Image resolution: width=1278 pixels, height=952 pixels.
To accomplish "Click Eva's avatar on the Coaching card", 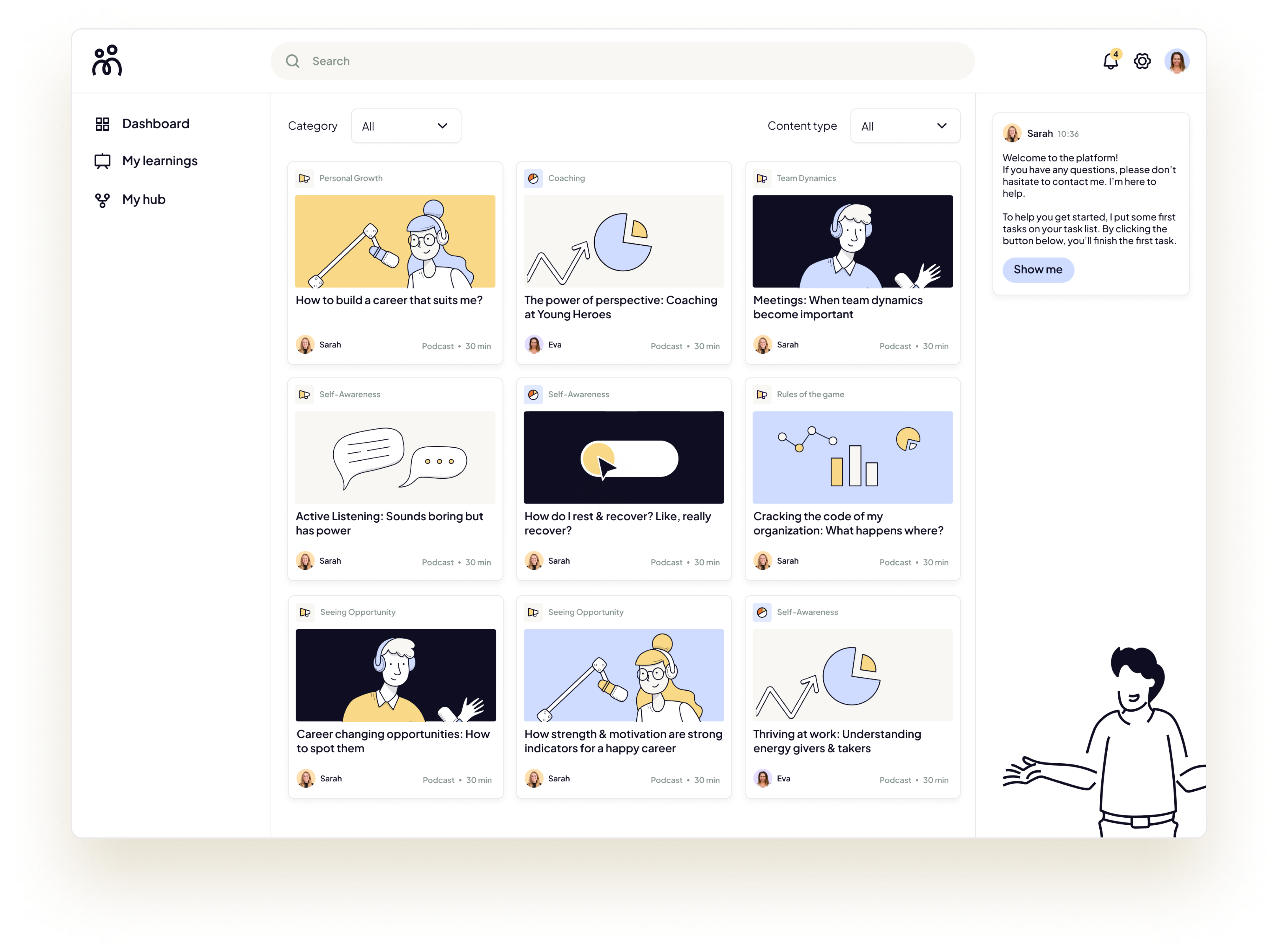I will point(534,345).
